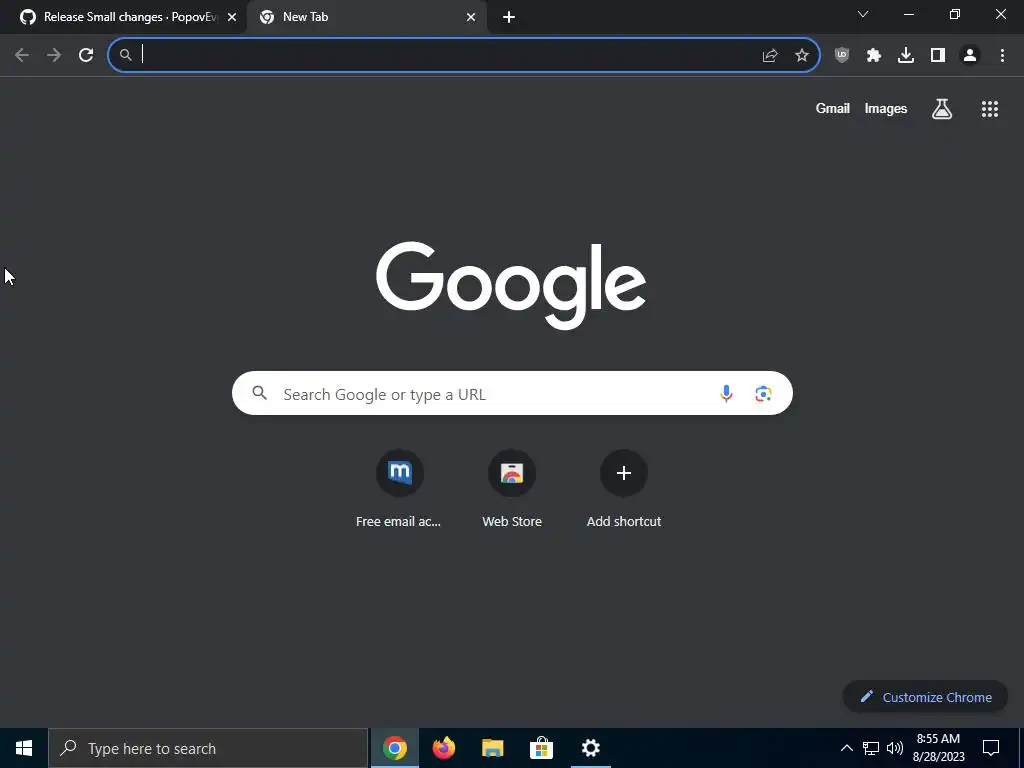Open the Windows Start menu
The image size is (1024, 768).
point(24,748)
